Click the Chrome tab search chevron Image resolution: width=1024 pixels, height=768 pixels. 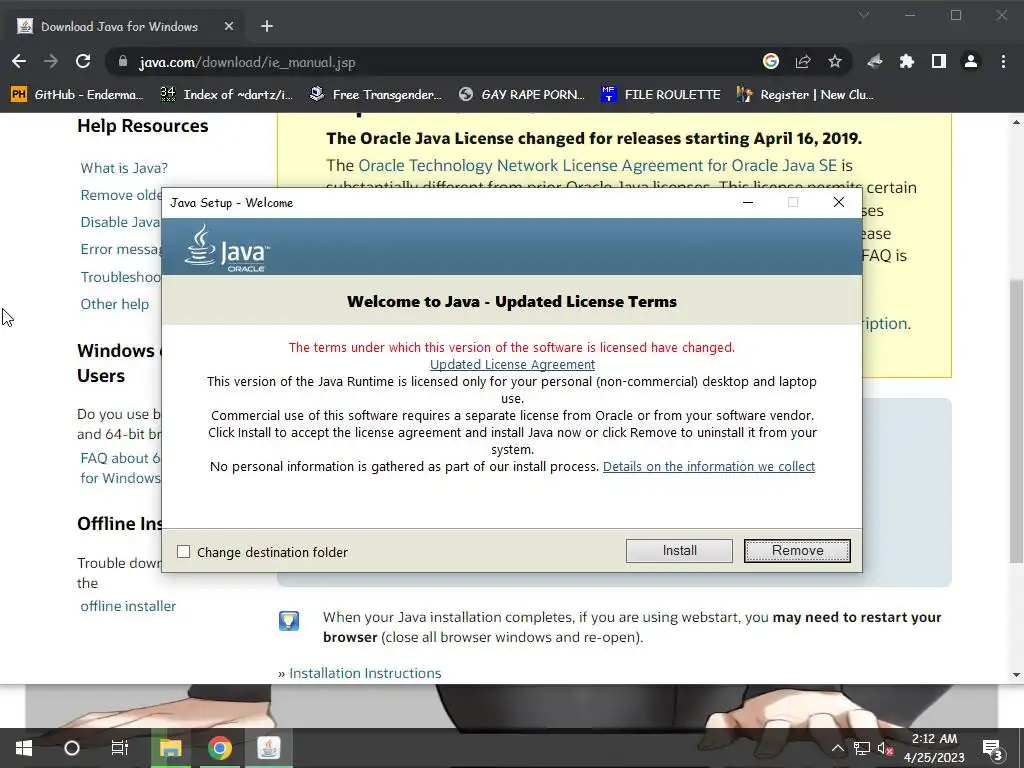863,15
